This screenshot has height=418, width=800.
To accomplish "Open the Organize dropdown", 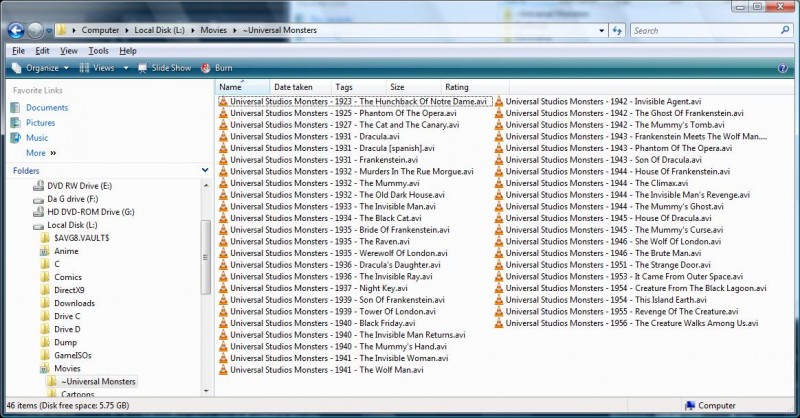I will (41, 68).
